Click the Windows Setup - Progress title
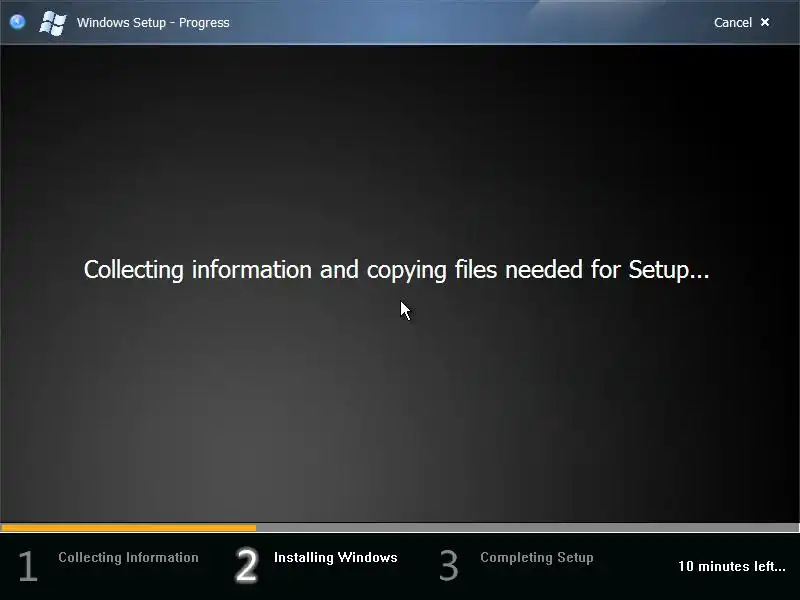This screenshot has width=800, height=600. click(x=153, y=22)
